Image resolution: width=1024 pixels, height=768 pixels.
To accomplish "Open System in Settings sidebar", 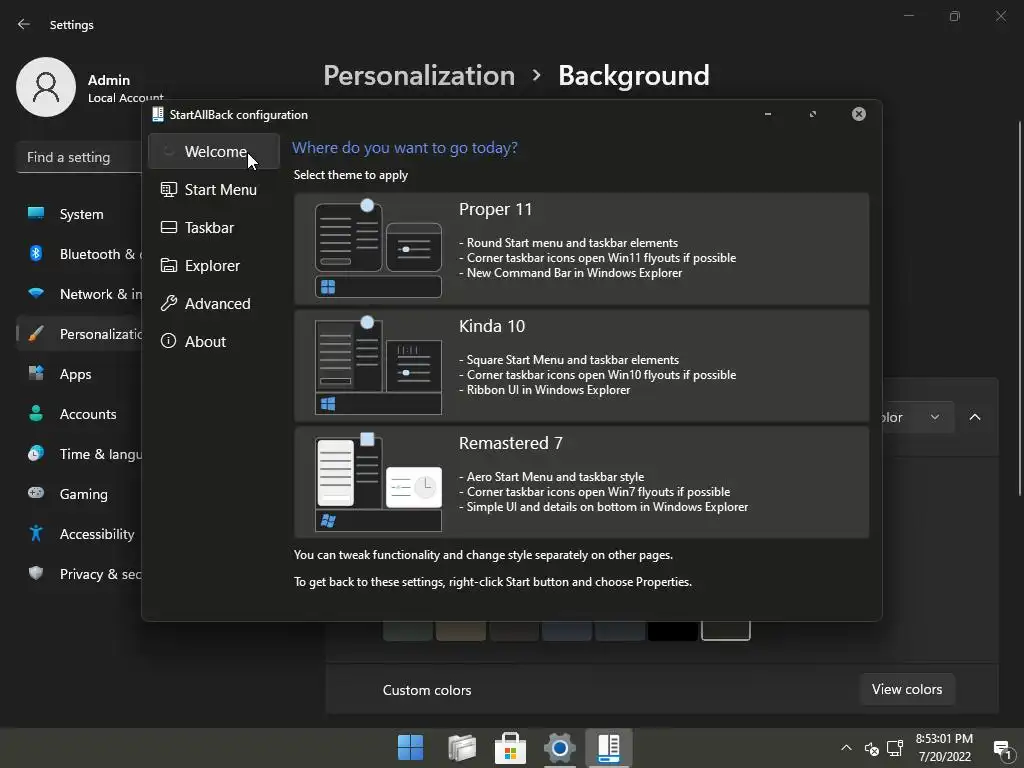I will [x=78, y=214].
